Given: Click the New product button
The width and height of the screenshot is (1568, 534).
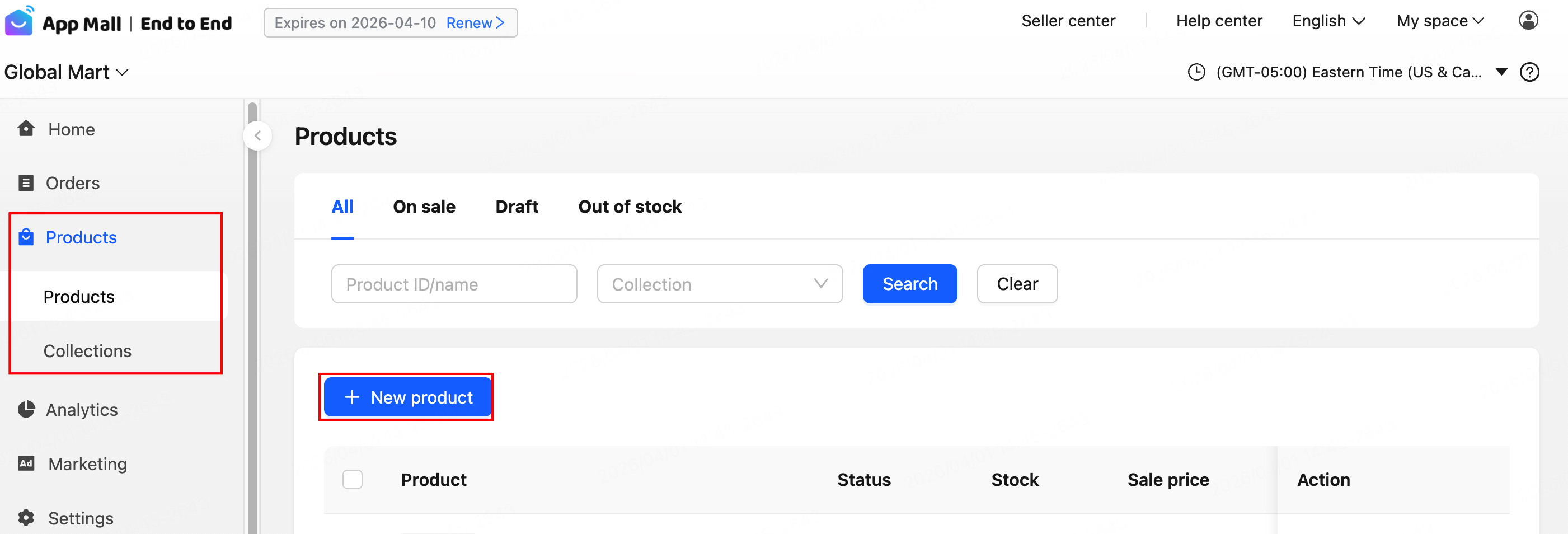Looking at the screenshot, I should [x=407, y=397].
